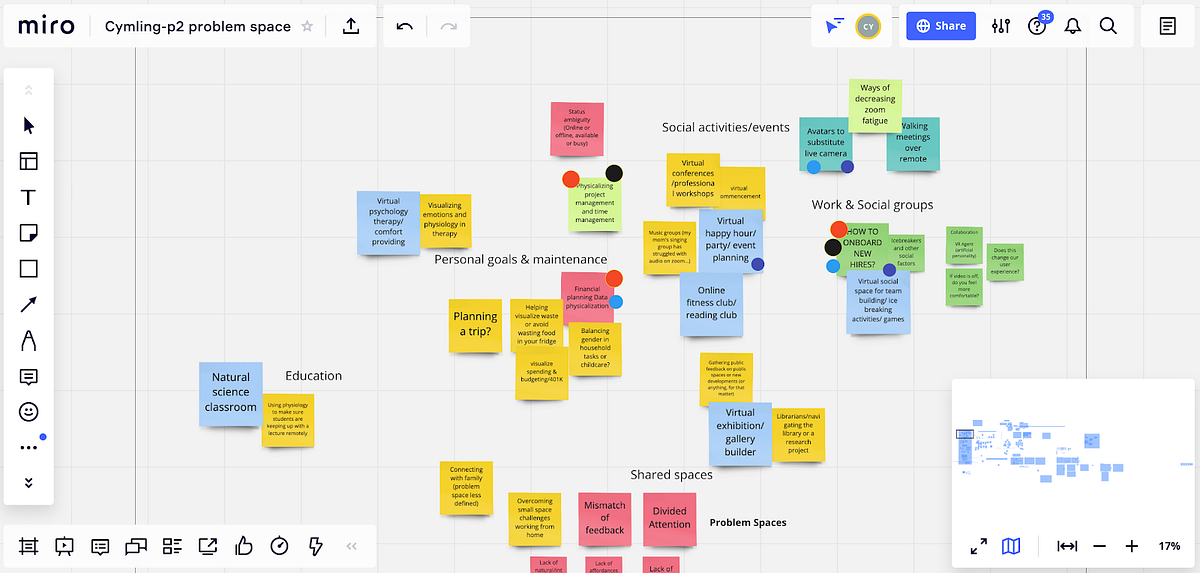Open the comments list icon
The image size is (1200, 573).
pos(100,546)
